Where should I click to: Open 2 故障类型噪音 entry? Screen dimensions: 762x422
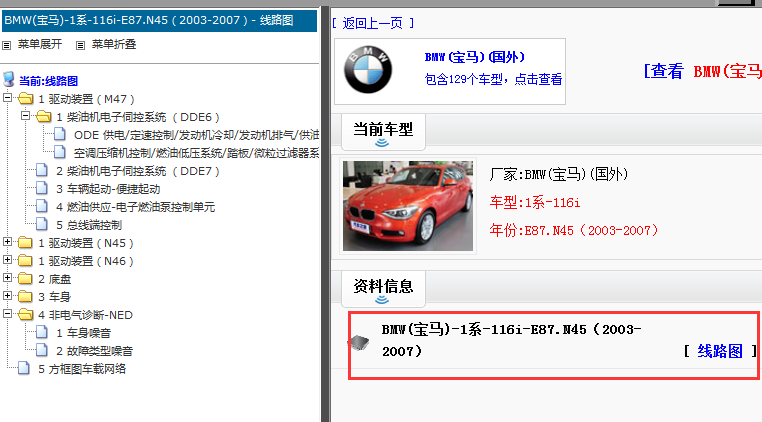coord(94,351)
